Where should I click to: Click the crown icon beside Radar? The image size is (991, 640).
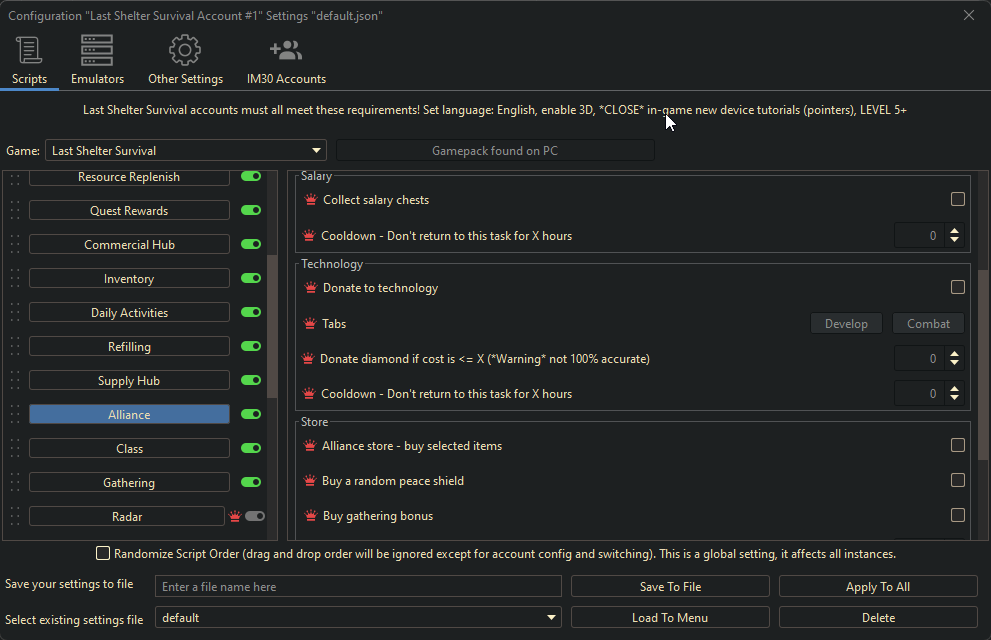[x=235, y=517]
